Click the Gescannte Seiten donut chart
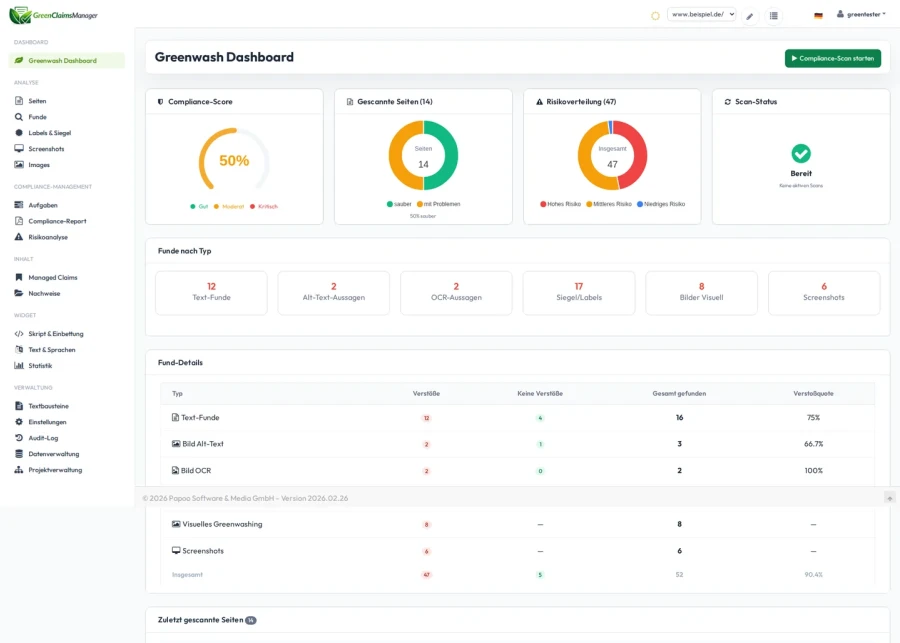Image resolution: width=900 pixels, height=643 pixels. [x=424, y=155]
